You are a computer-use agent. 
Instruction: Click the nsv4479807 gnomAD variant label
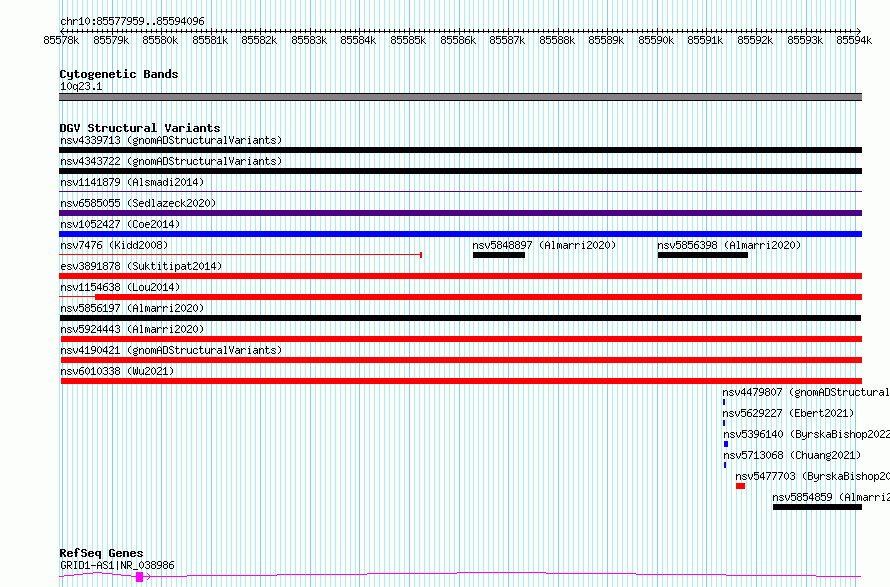(x=806, y=392)
